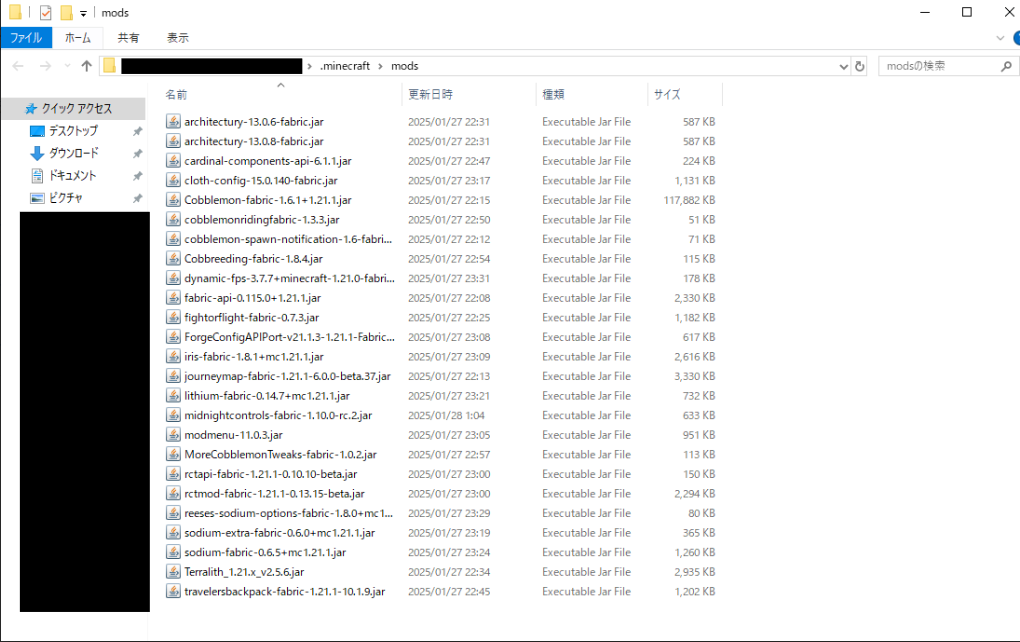Select reeses-sodium-options-fabric-1.8.0+mc1... file name

click(x=288, y=513)
